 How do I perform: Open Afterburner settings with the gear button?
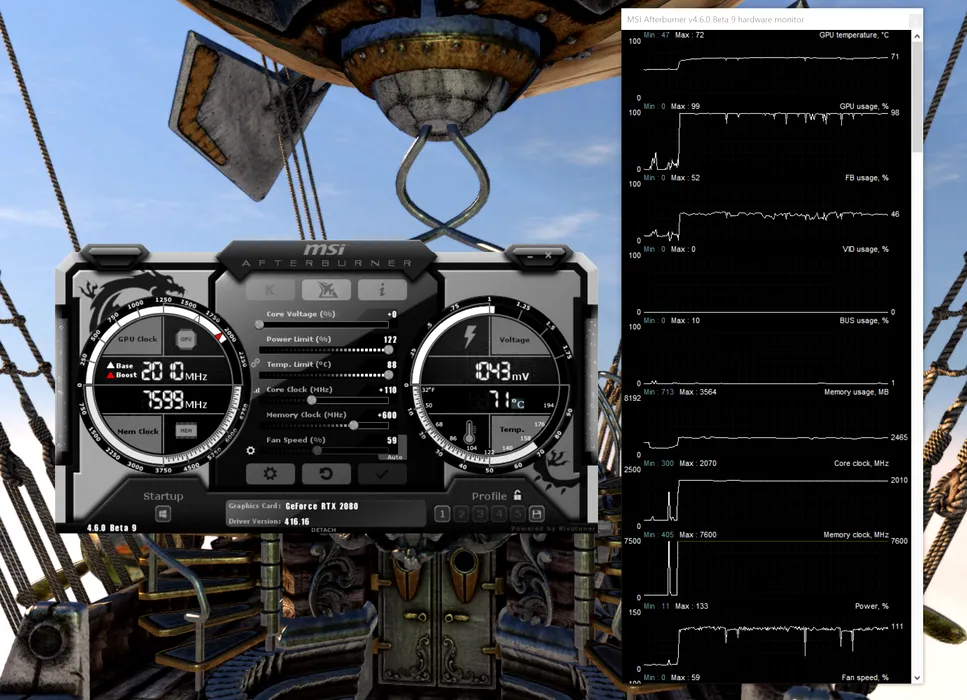click(x=270, y=474)
